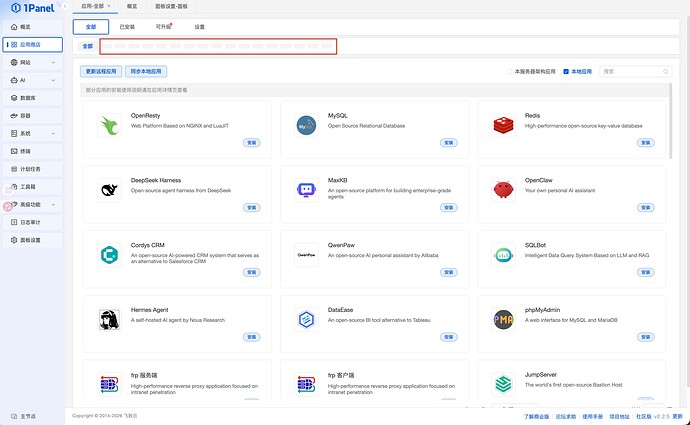The width and height of the screenshot is (690, 425).
Task: Click the Cordys CRM app icon
Action: click(109, 255)
